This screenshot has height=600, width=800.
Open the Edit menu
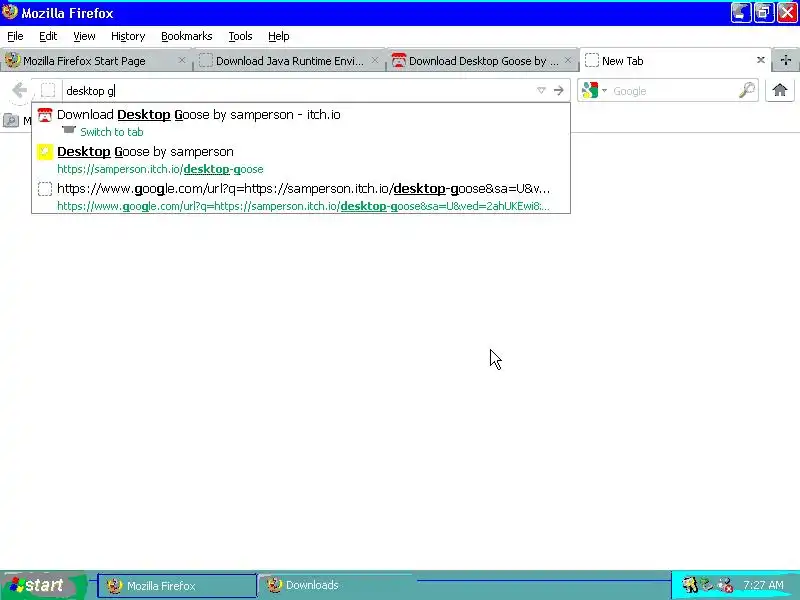click(x=48, y=36)
